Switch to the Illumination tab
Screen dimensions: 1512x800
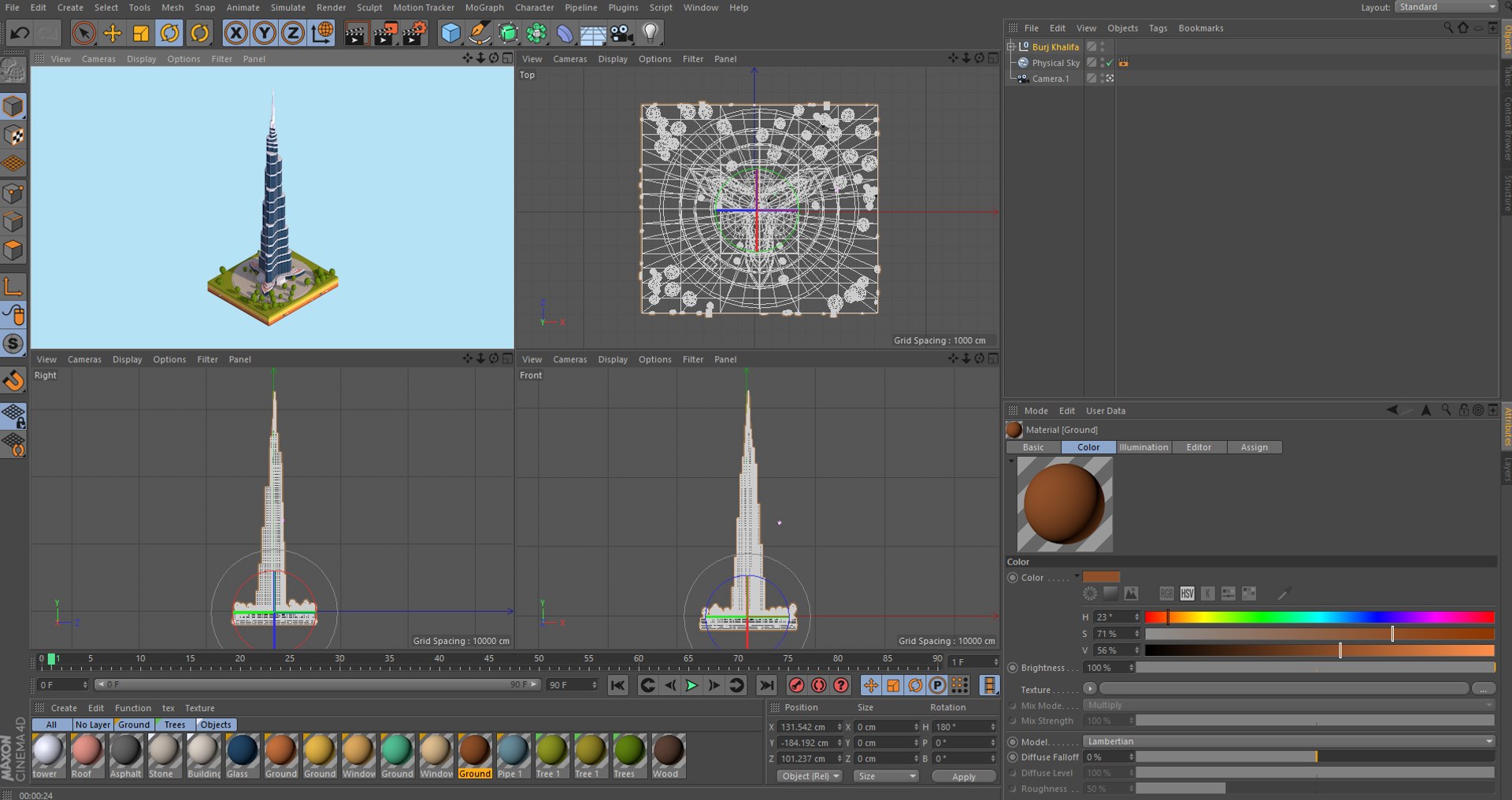tap(1143, 447)
